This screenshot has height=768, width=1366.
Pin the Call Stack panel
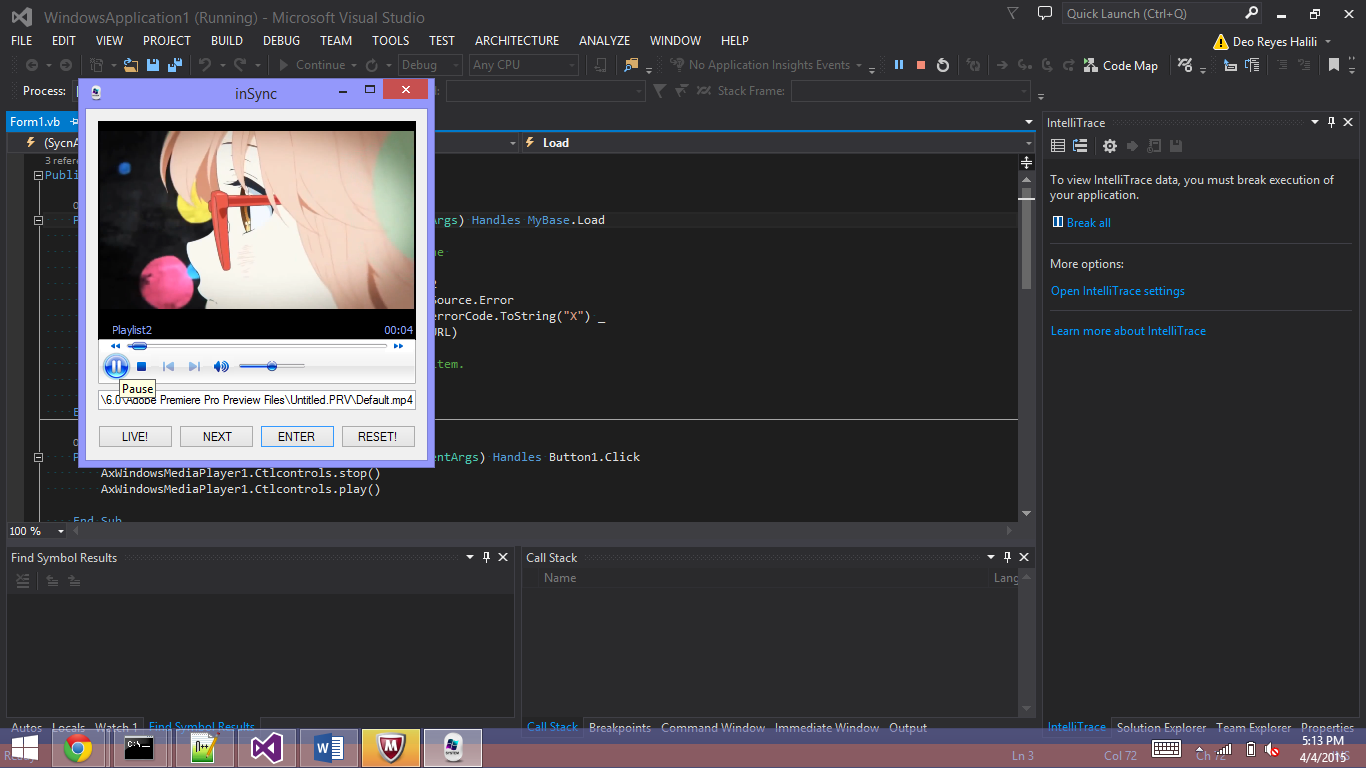pos(1007,557)
